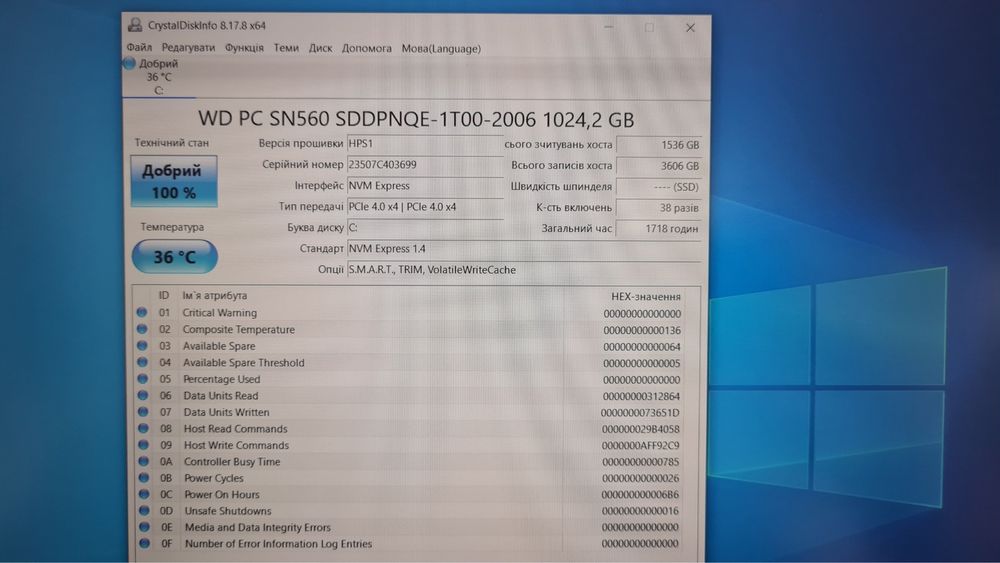This screenshot has height=563, width=1000.
Task: Open the Функція menu
Action: point(244,48)
